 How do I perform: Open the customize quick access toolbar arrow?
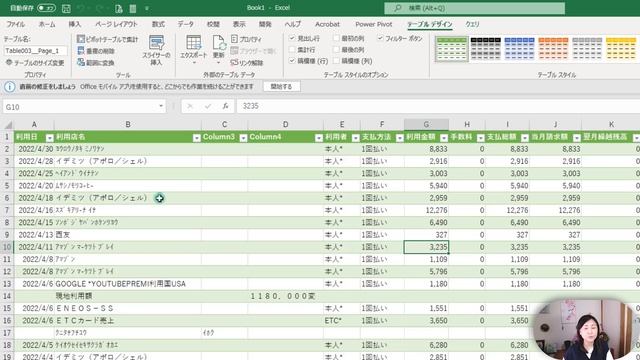[147, 8]
